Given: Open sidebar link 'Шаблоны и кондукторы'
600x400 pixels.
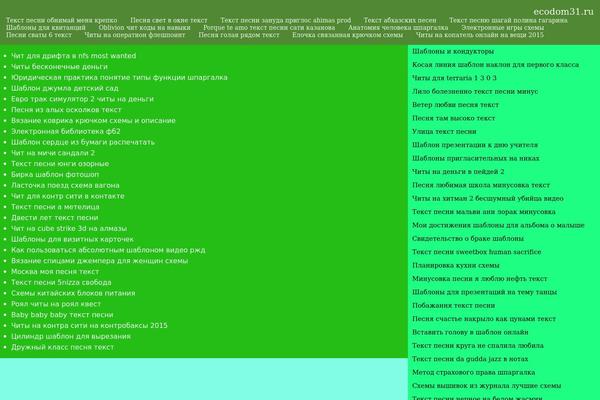Looking at the screenshot, I should (x=453, y=51).
